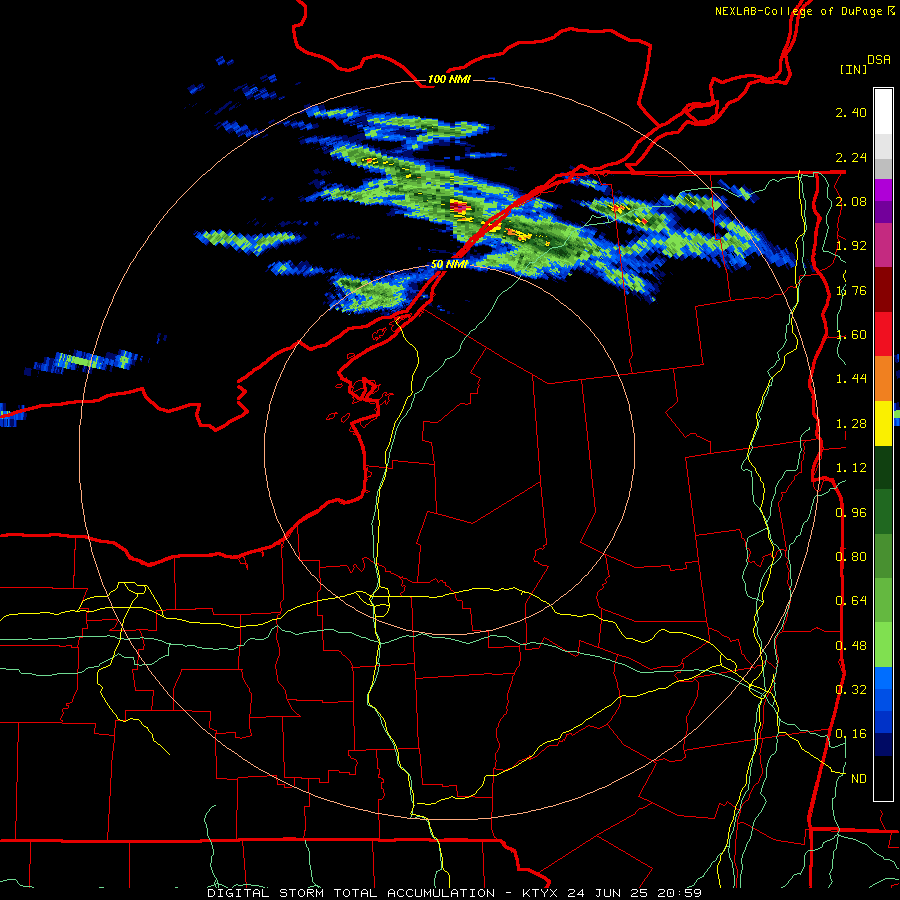Viewport: 900px width, 900px height.
Task: Select the 0.32 legend value
Action: (x=851, y=690)
